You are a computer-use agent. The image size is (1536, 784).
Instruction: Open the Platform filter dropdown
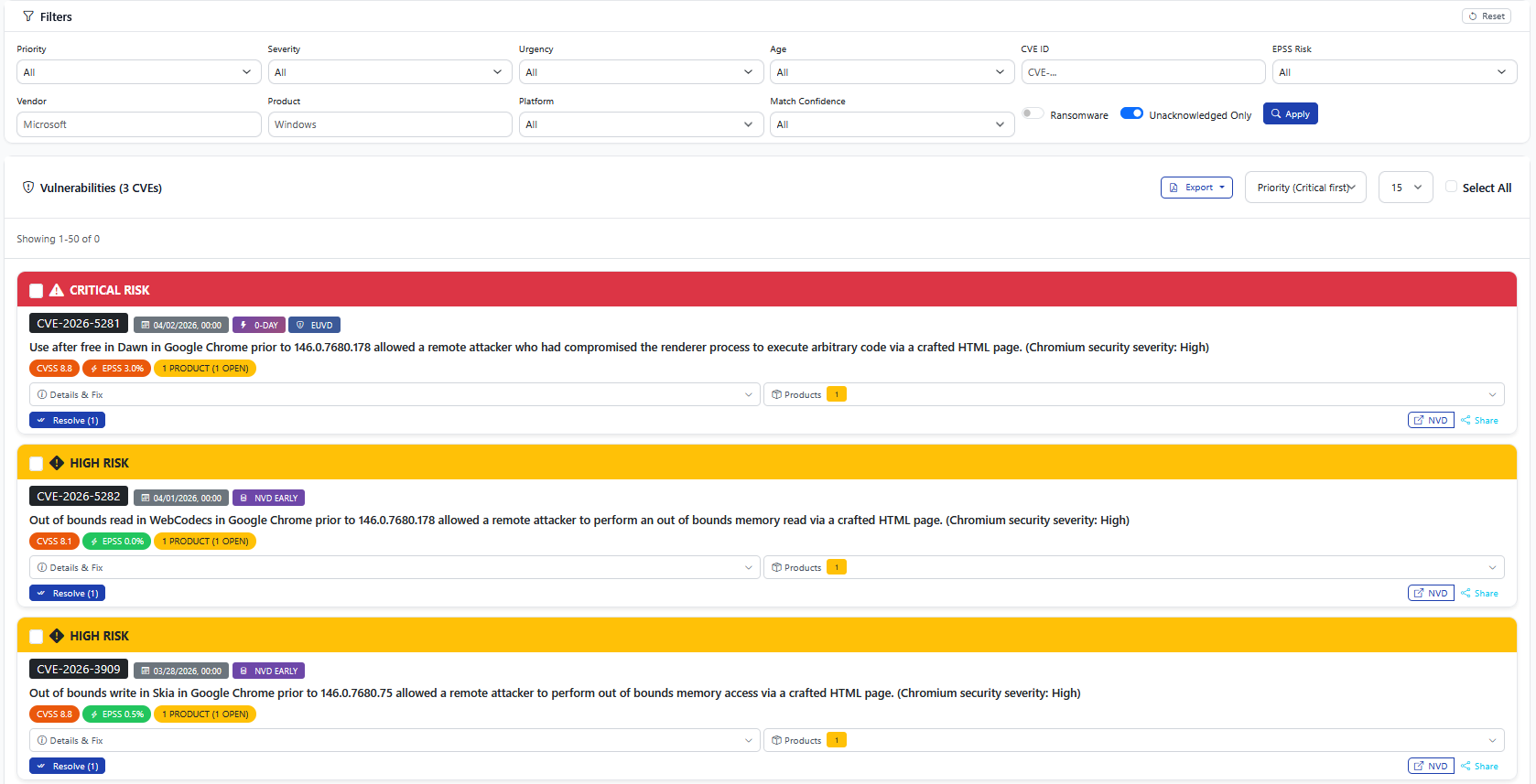641,124
